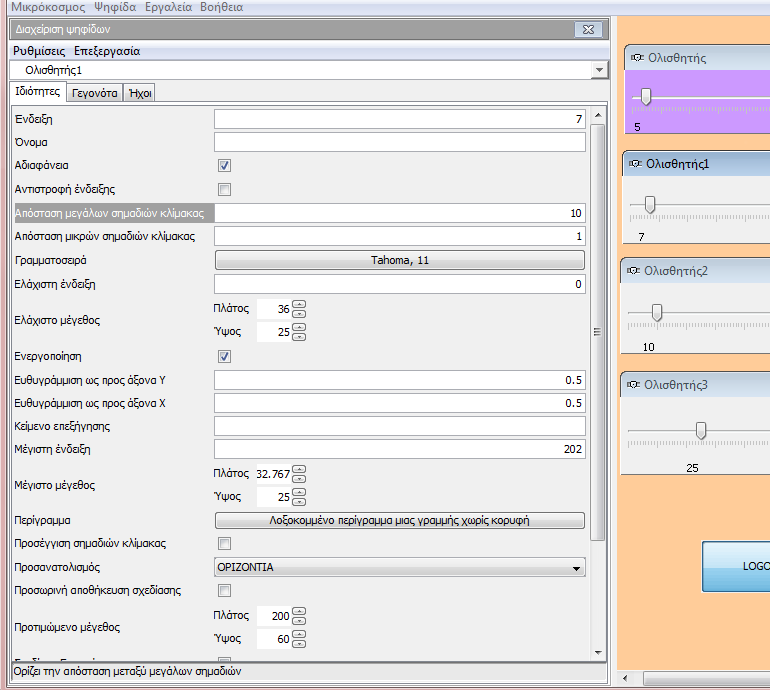Enable Προσωρινή αποθήκευση σχεδίασης checkbox

click(x=224, y=590)
